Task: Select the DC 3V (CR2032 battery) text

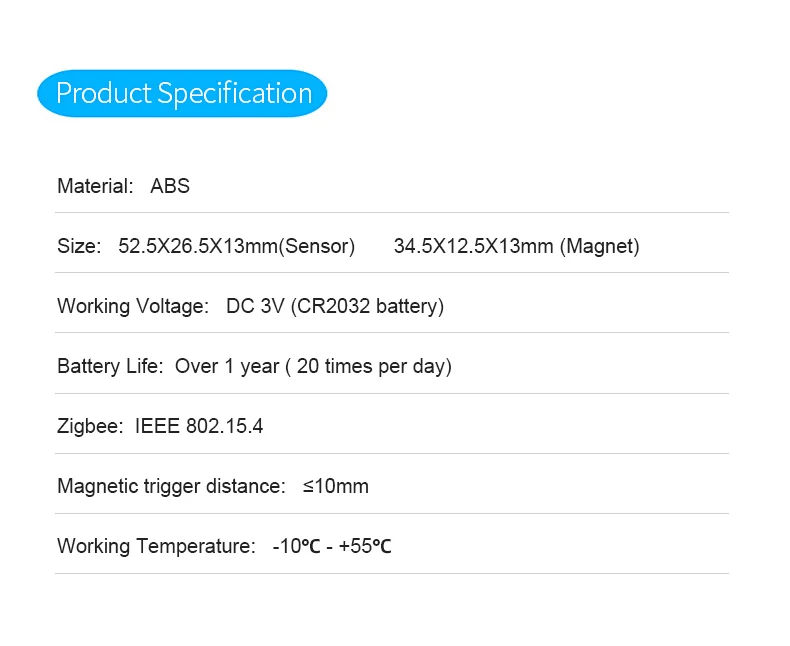Action: click(335, 306)
